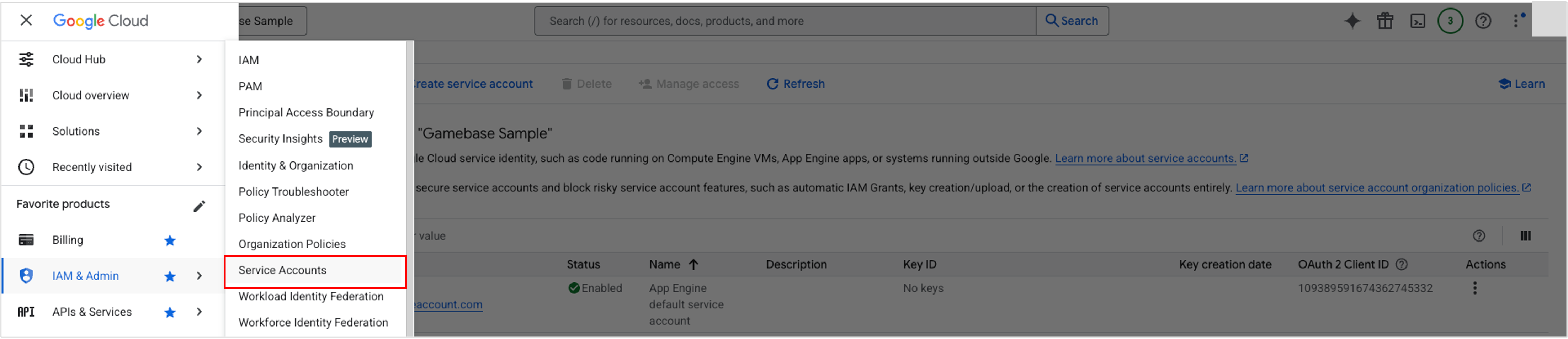The image size is (1568, 339).
Task: Sort by the Status column header
Action: pos(583,265)
